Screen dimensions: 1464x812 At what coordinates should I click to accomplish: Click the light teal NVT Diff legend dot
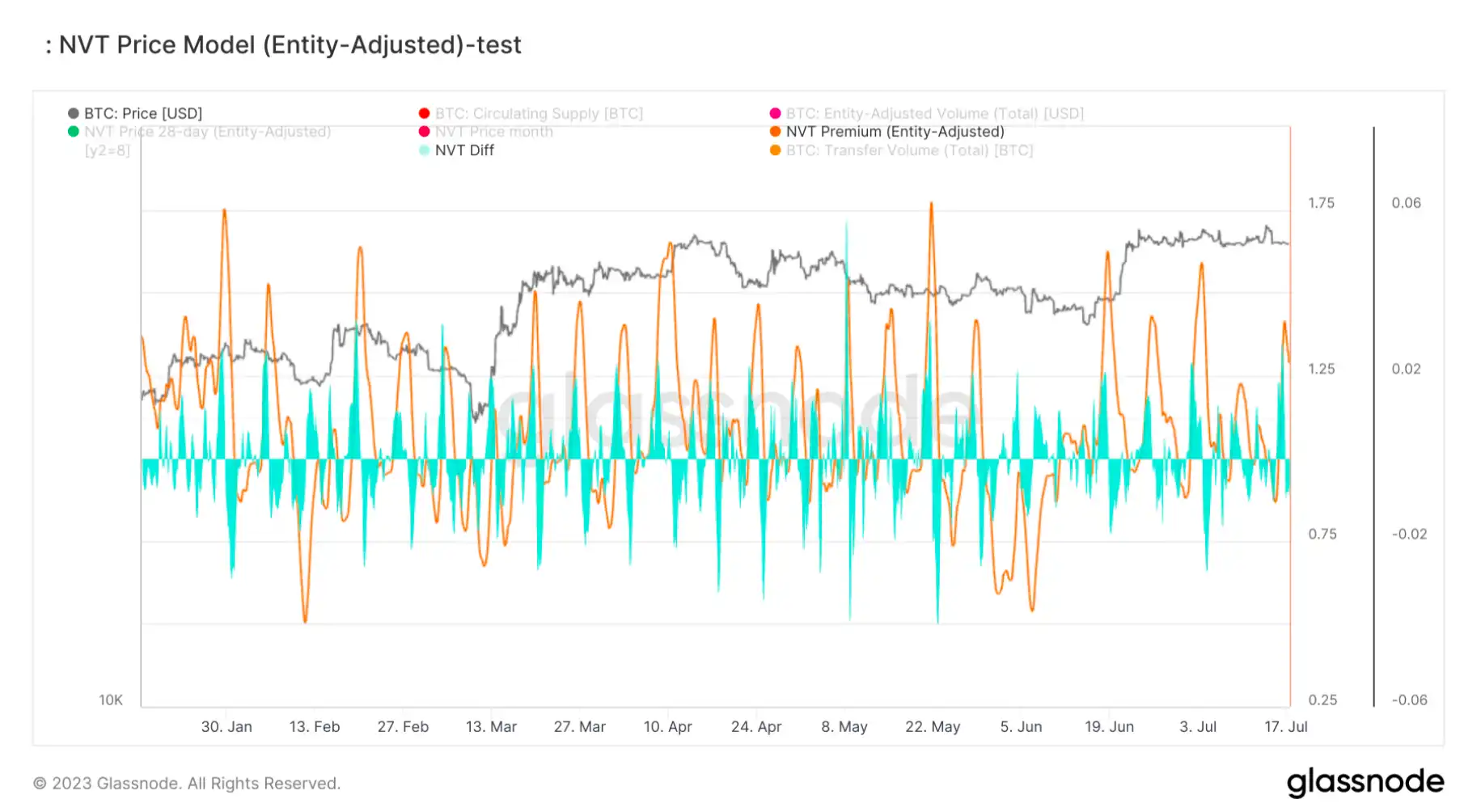click(424, 150)
